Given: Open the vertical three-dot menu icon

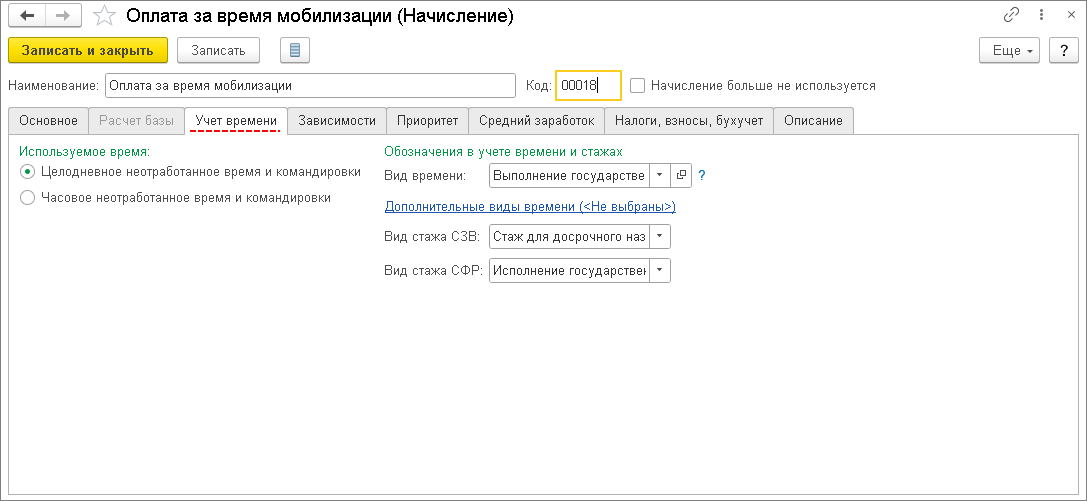Looking at the screenshot, I should 1039,16.
